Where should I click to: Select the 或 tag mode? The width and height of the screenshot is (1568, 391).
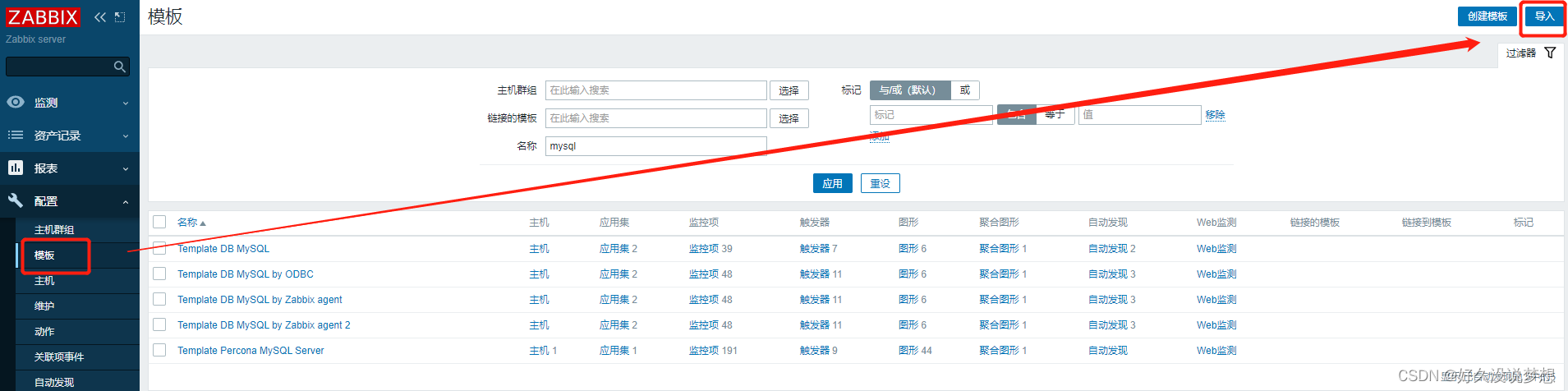pos(965,90)
